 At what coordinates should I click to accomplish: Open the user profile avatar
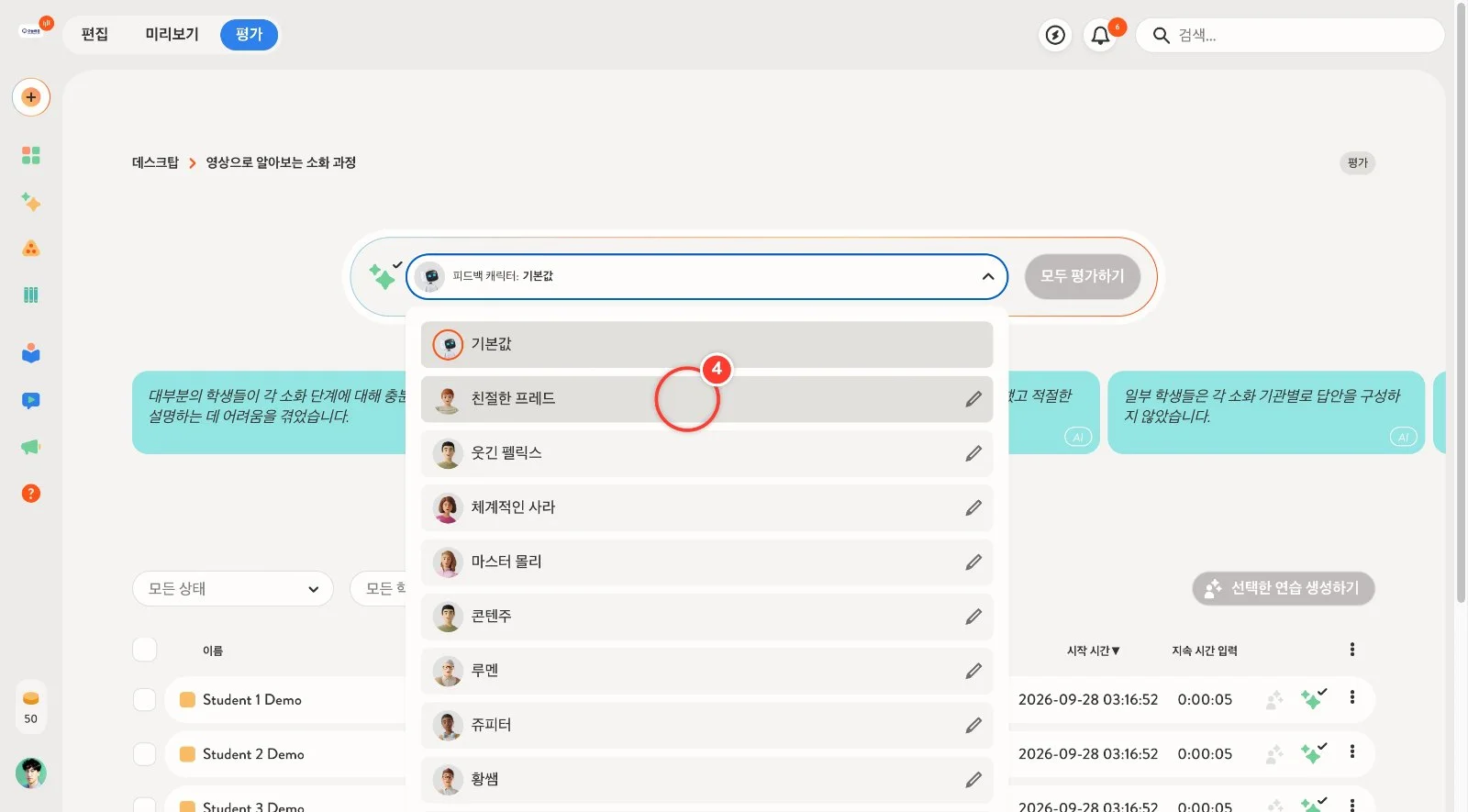point(31,773)
